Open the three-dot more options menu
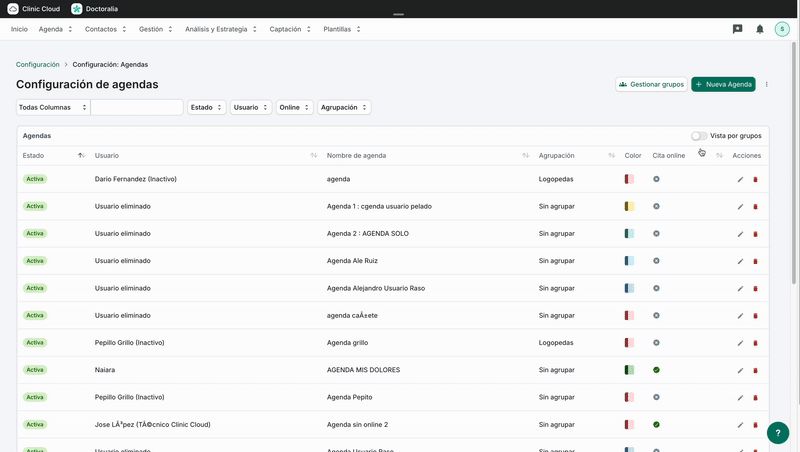Image resolution: width=800 pixels, height=452 pixels. pos(767,85)
